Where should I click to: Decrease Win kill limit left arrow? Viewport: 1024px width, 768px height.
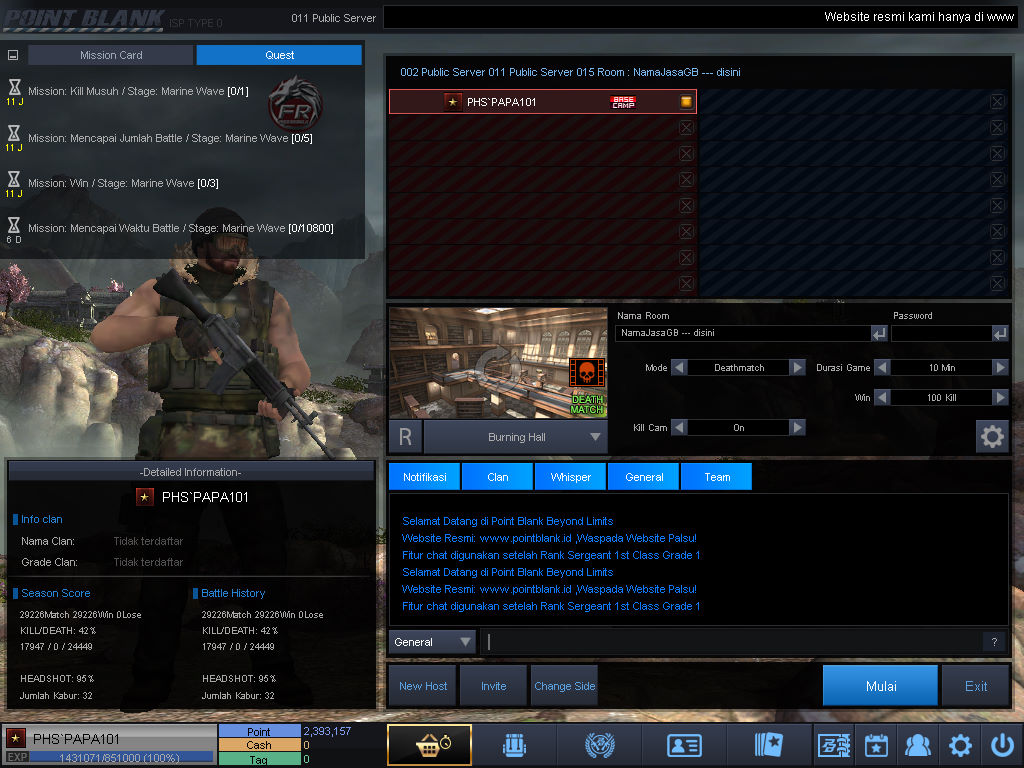(882, 397)
